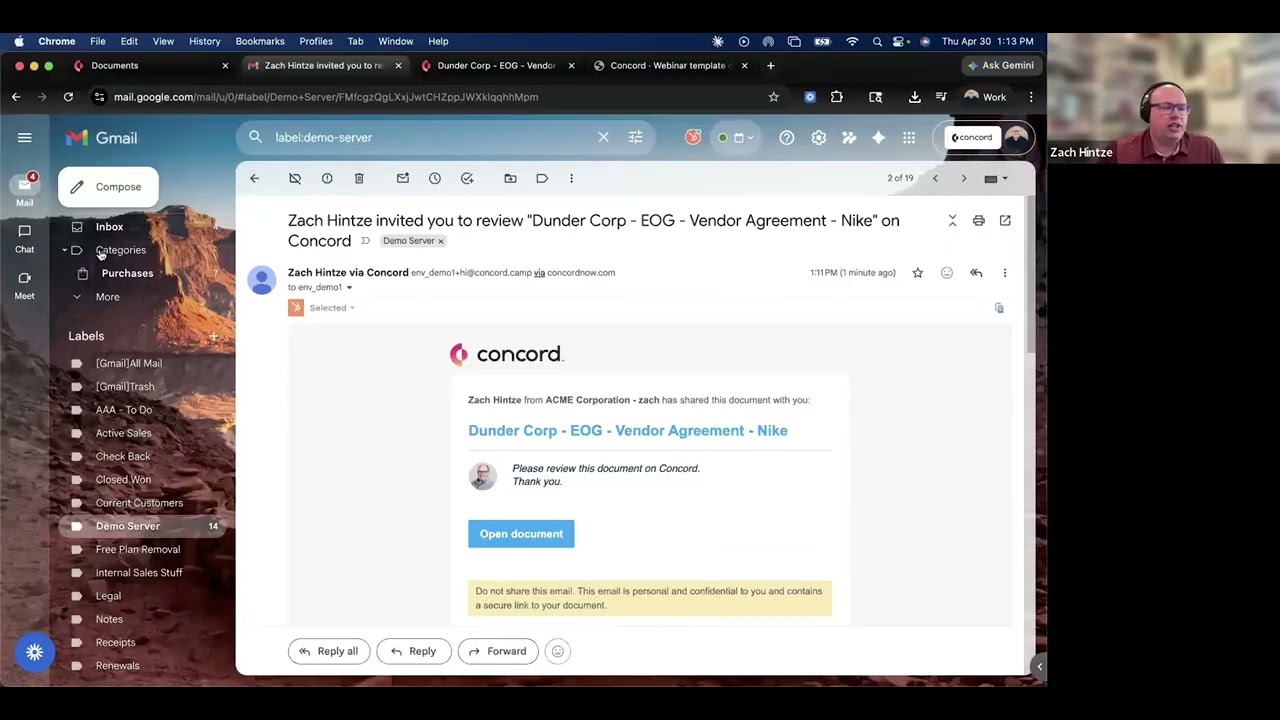Open input tools dropdown in toolbar
This screenshot has width=1280, height=720.
click(x=996, y=179)
